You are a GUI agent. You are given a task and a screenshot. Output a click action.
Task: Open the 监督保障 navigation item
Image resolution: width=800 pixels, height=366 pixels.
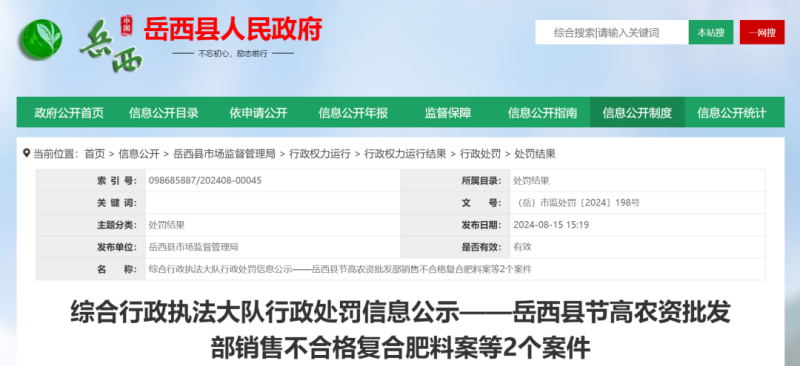(x=448, y=113)
